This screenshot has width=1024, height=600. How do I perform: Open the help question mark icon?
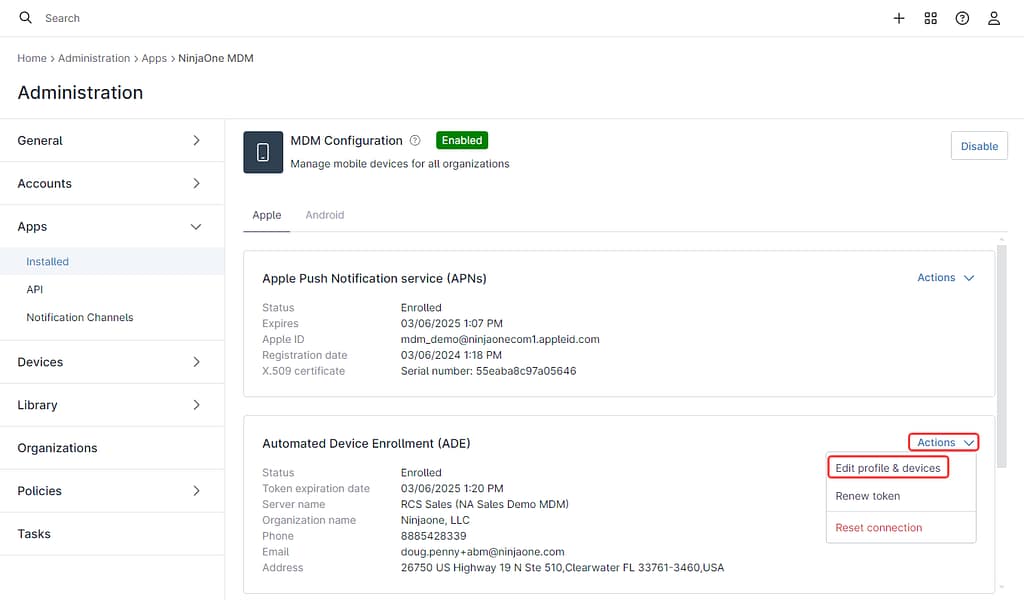[962, 18]
